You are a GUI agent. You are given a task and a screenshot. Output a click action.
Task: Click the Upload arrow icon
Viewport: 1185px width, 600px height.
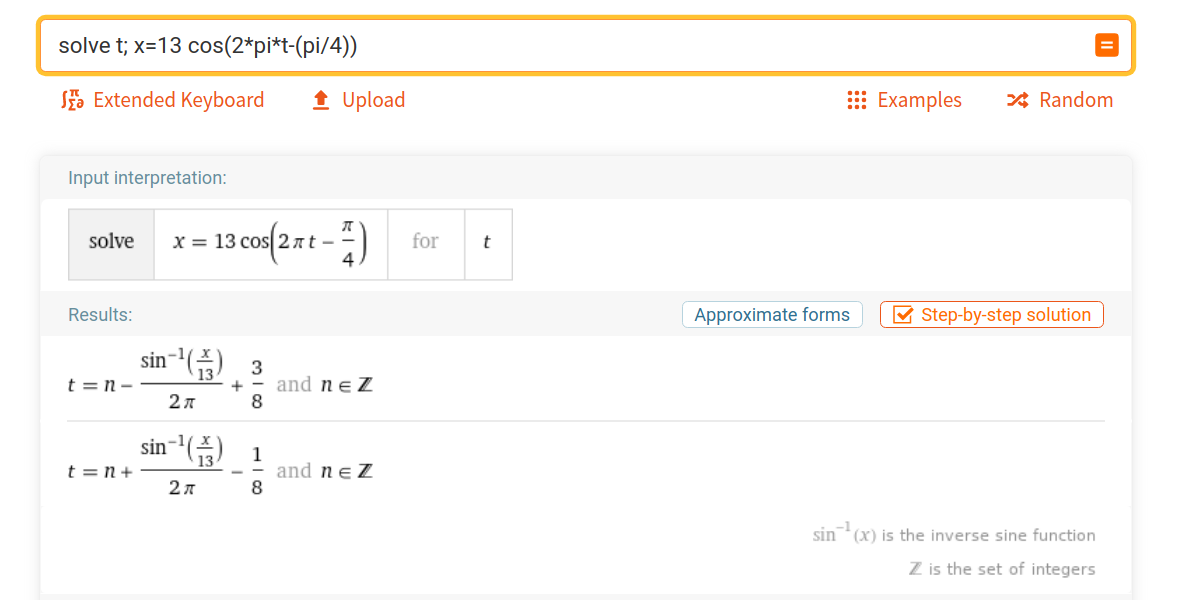pos(321,100)
